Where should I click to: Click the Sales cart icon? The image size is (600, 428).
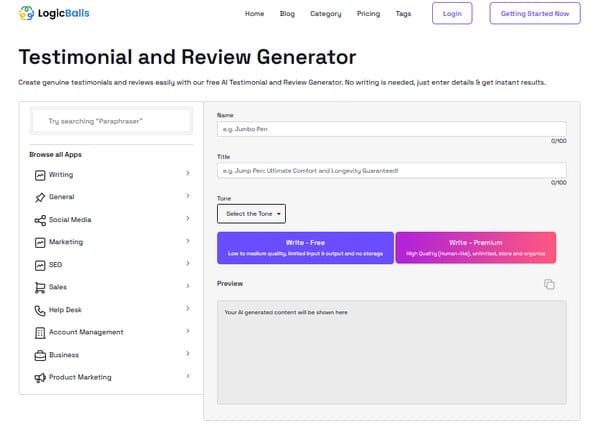pyautogui.click(x=40, y=288)
